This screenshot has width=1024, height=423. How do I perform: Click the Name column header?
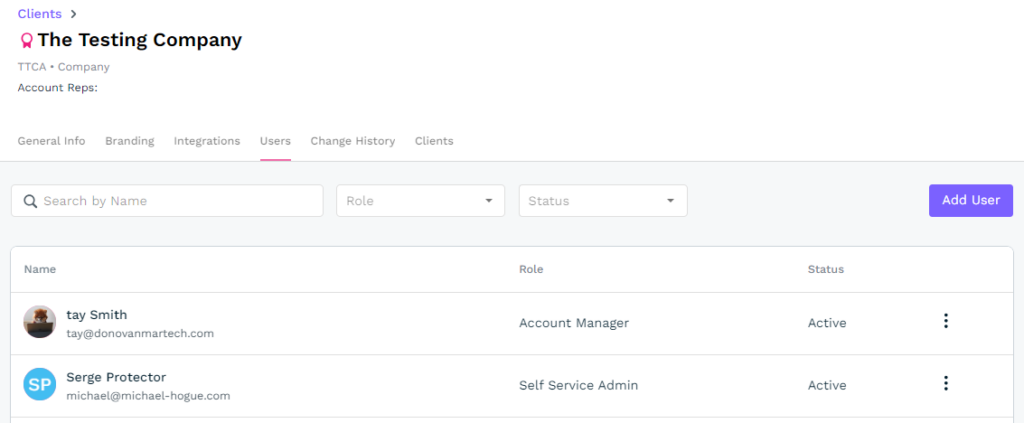[x=40, y=269]
